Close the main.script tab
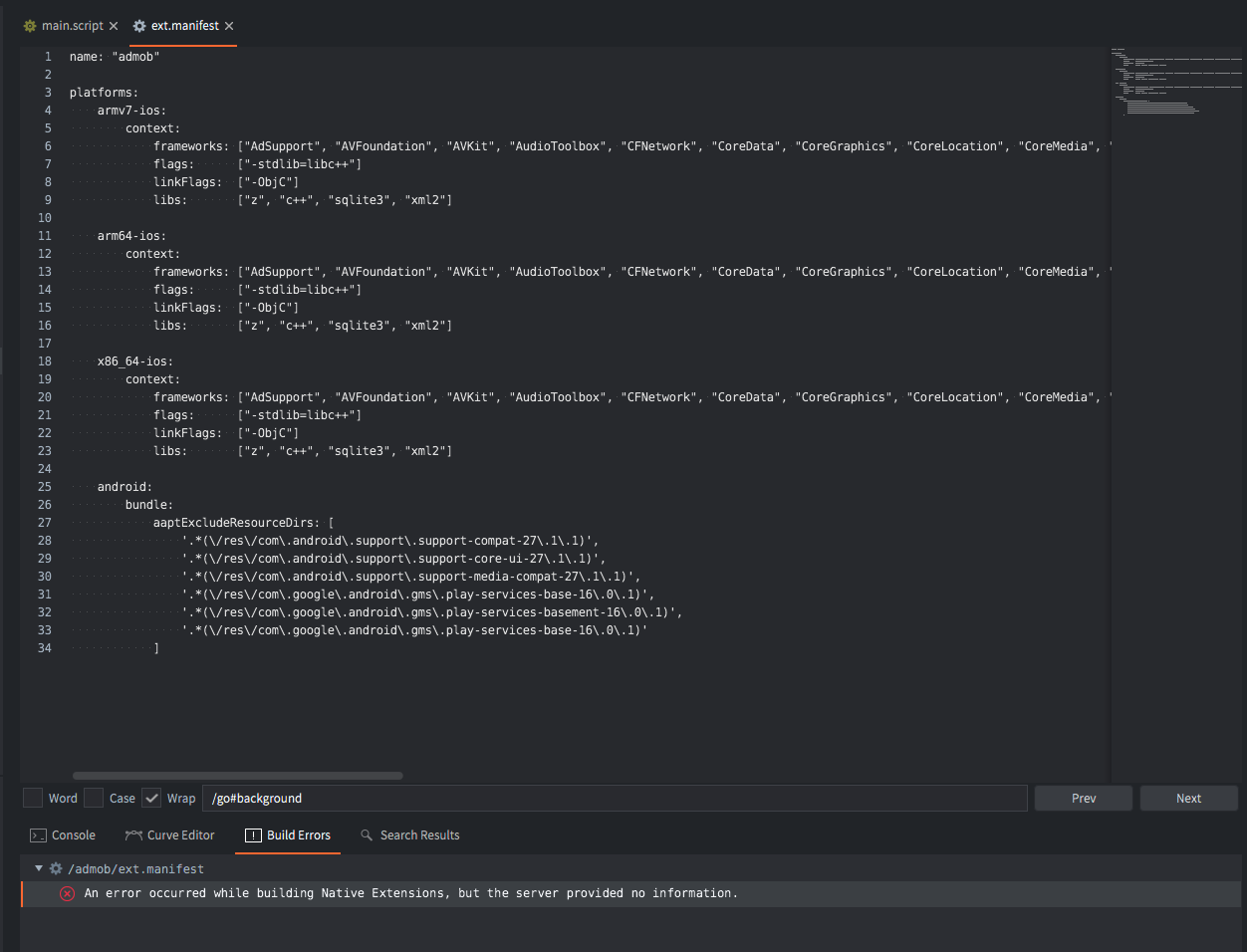 (x=114, y=26)
